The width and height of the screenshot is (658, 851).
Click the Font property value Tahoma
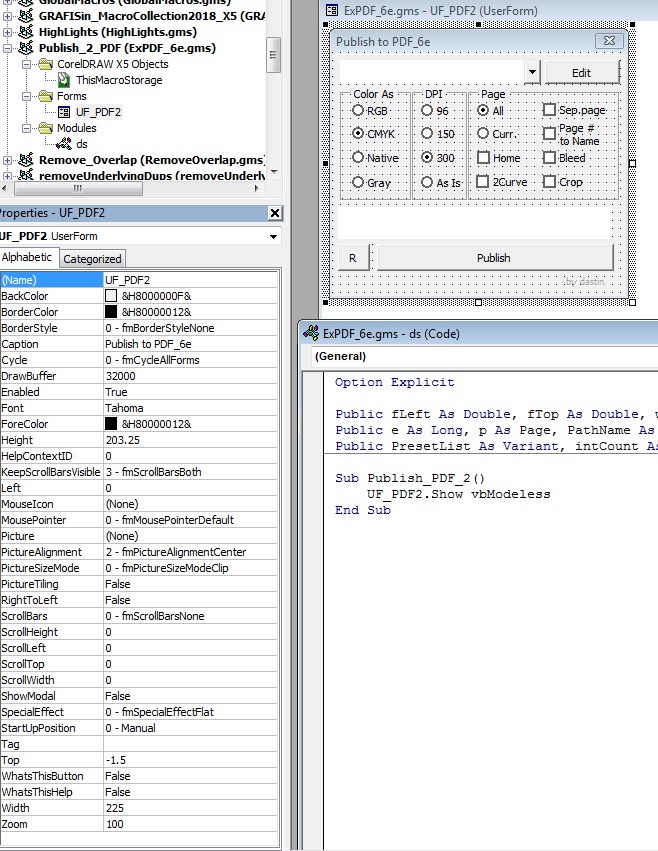pos(191,408)
